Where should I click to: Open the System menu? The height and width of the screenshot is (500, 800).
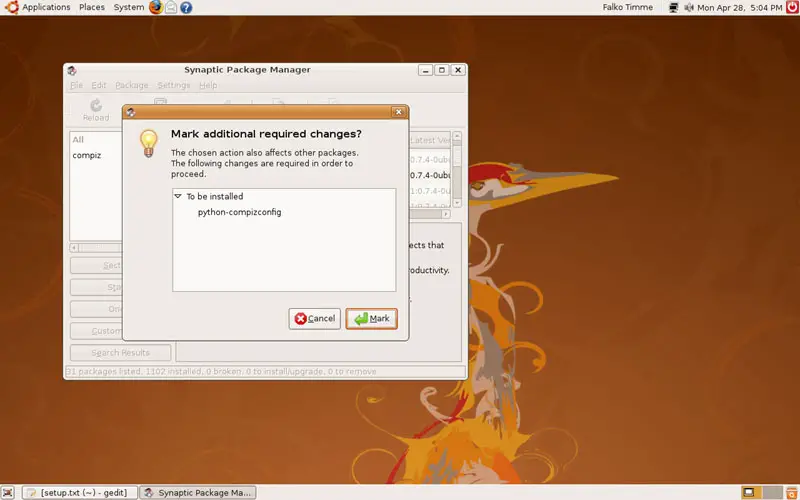point(129,7)
